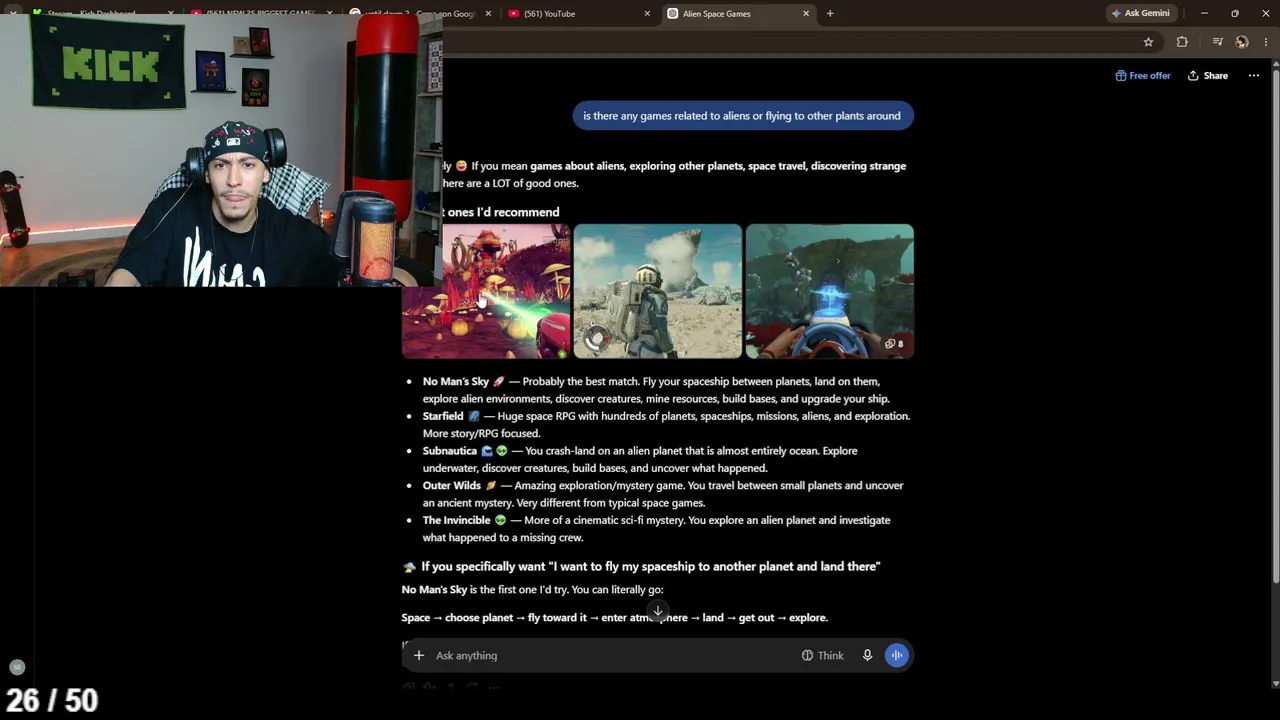
Task: Click the bold "Subnautica" list entry
Action: tap(450, 451)
